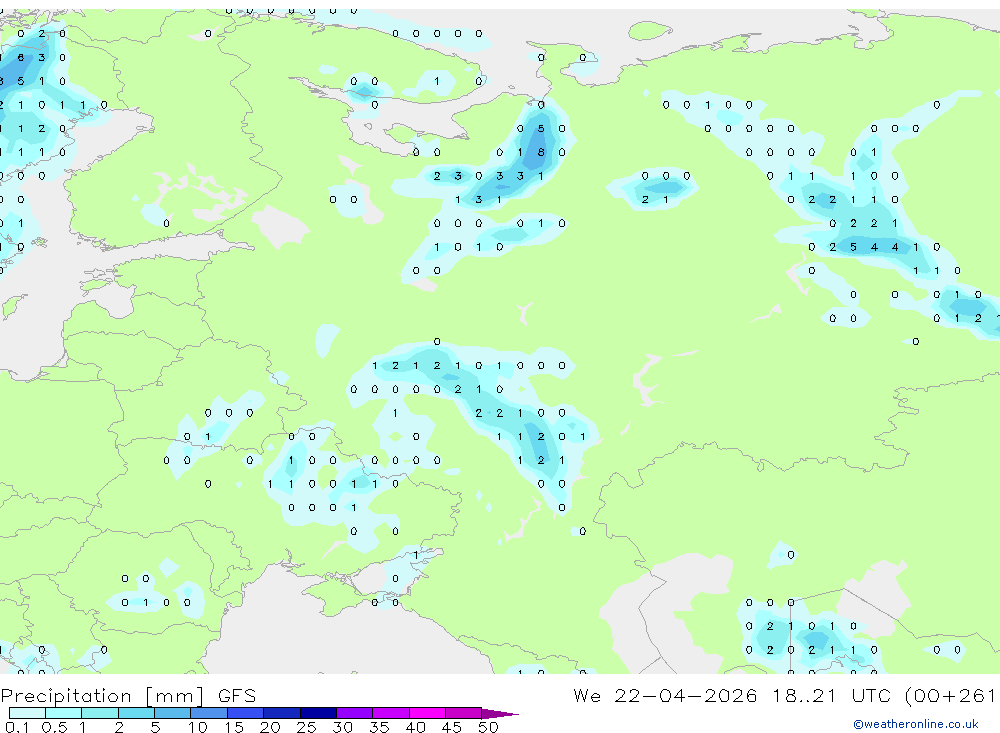Viewport: 1000px width, 733px height.
Task: Click the legend label '0.1'
Action: pos(17,727)
